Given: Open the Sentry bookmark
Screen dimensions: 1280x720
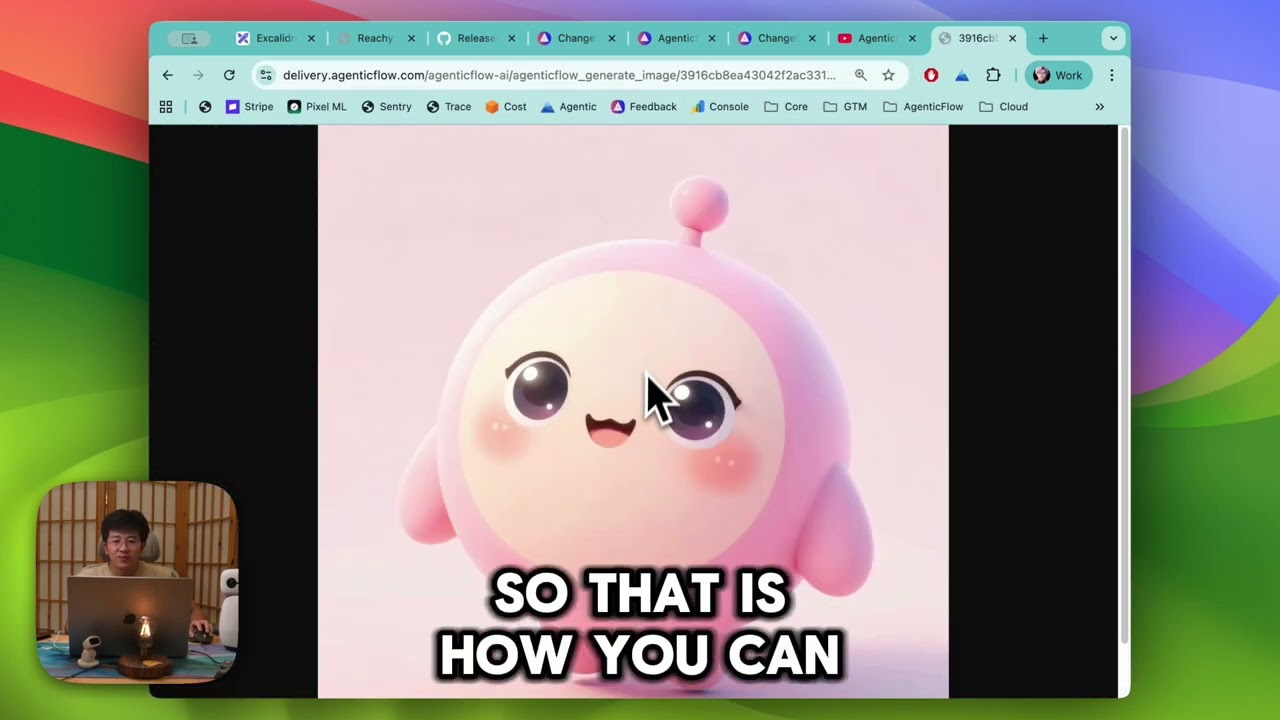Looking at the screenshot, I should click(386, 106).
